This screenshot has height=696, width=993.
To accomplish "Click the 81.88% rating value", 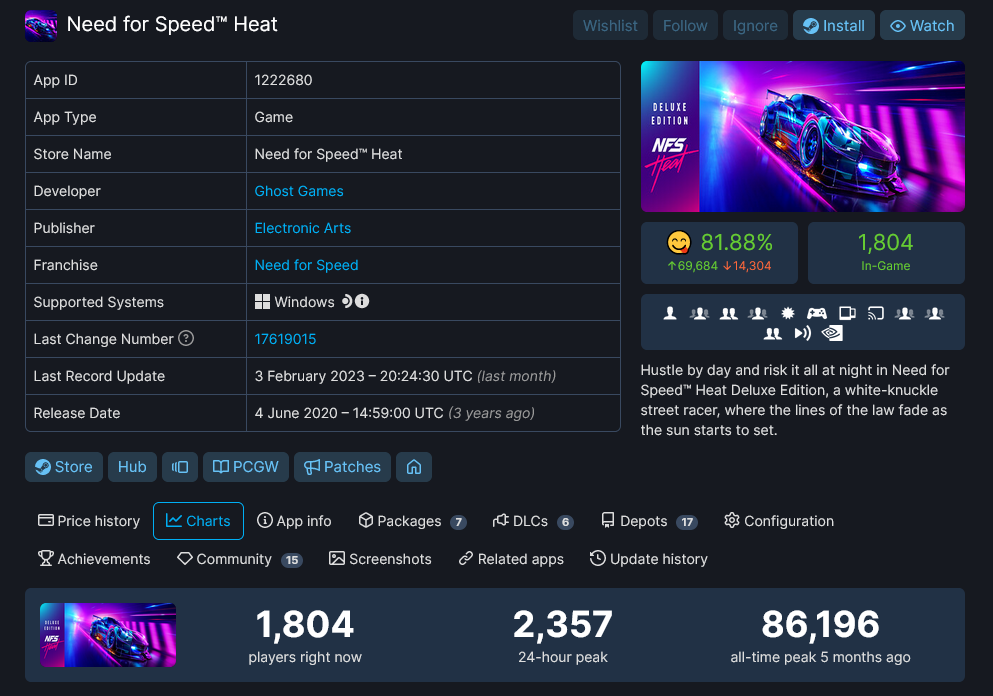I will [x=737, y=243].
